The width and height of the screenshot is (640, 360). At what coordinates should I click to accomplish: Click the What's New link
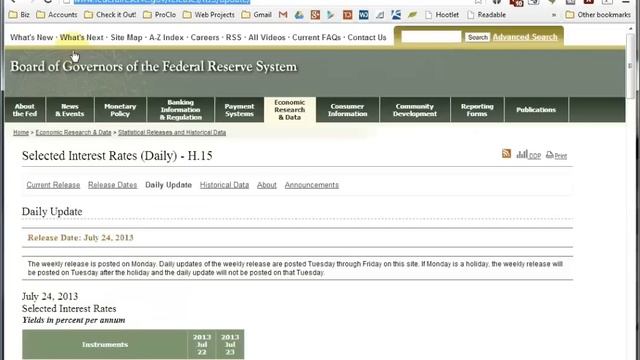coord(31,38)
